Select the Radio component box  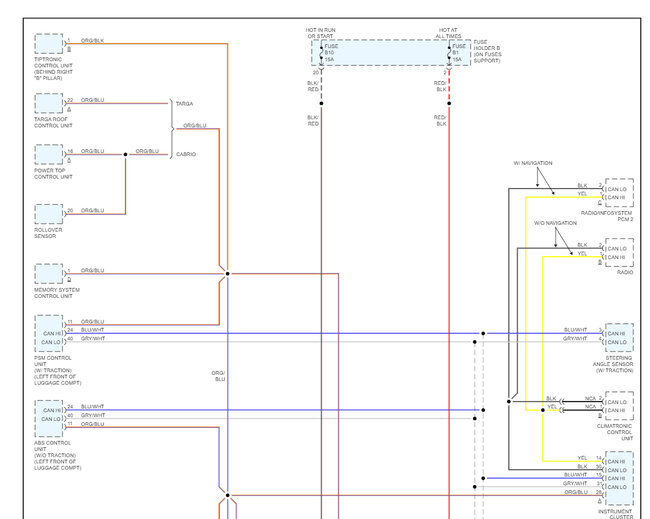619,252
